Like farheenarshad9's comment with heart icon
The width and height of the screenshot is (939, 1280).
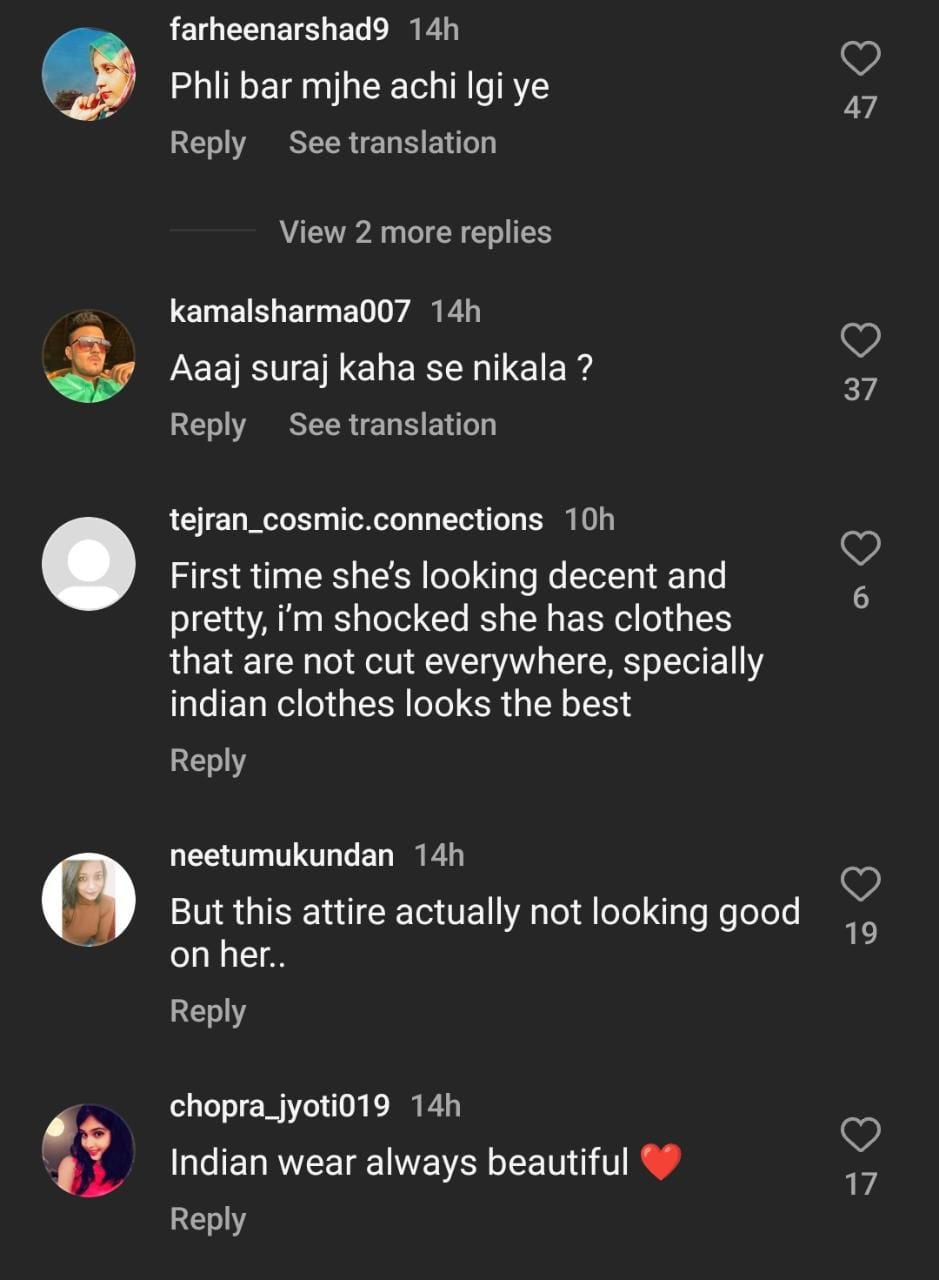point(859,60)
